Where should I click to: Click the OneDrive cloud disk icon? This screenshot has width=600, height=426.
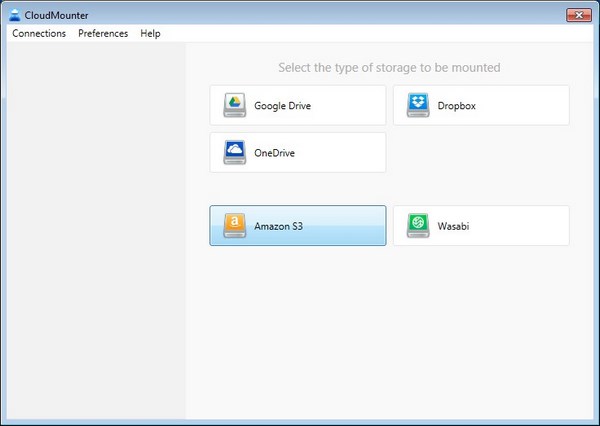pyautogui.click(x=235, y=152)
